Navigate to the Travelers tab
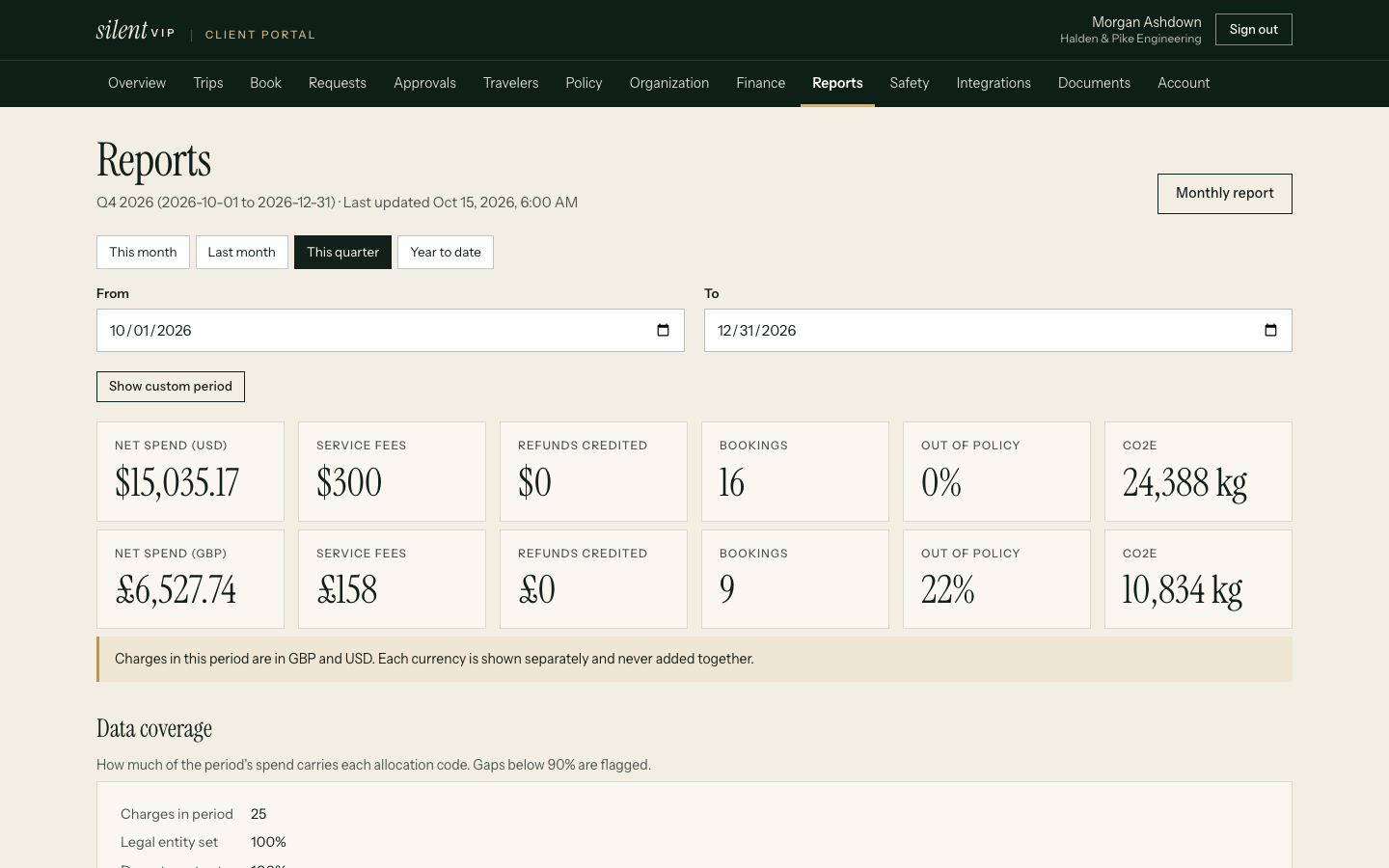 pos(510,83)
